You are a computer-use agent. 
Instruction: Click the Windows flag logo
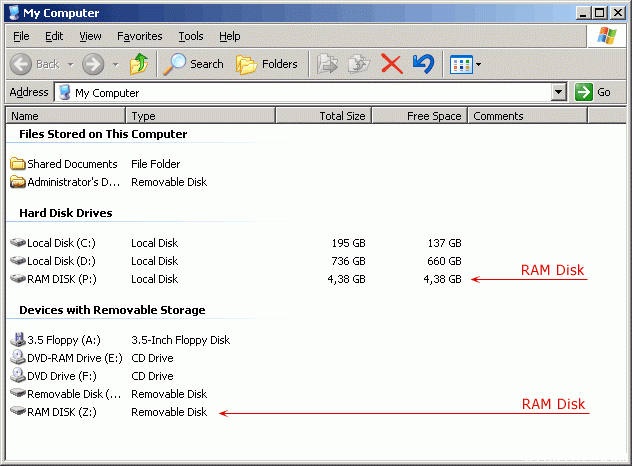[x=607, y=35]
